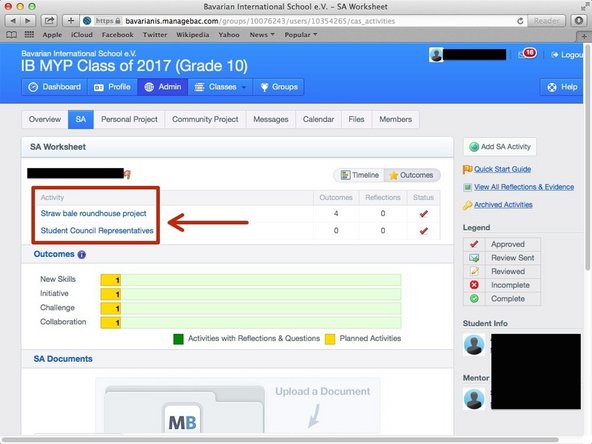Image resolution: width=592 pixels, height=444 pixels.
Task: Switch to the Community Project tab
Action: [x=205, y=119]
